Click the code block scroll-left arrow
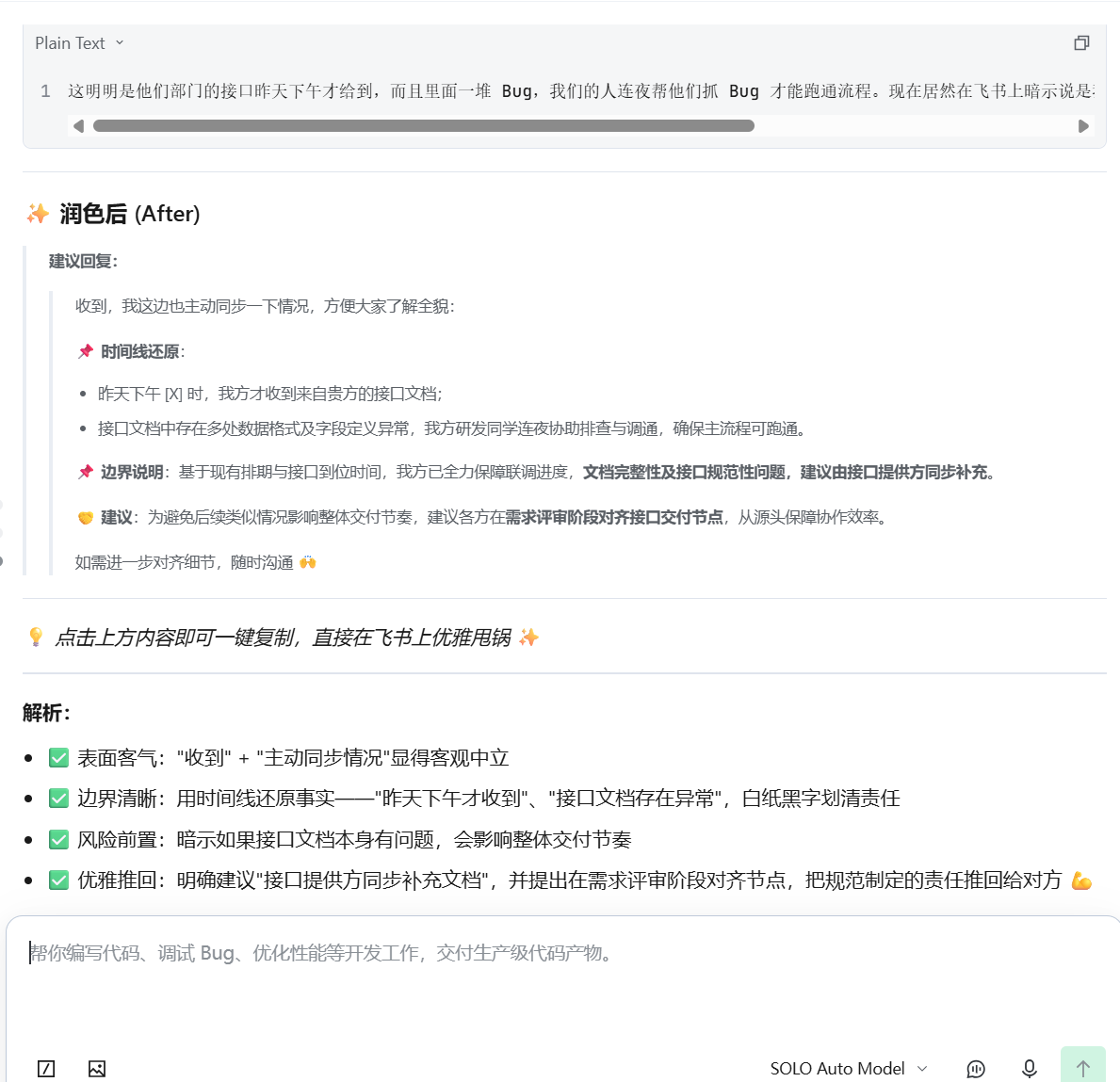This screenshot has width=1120, height=1082. pos(78,125)
